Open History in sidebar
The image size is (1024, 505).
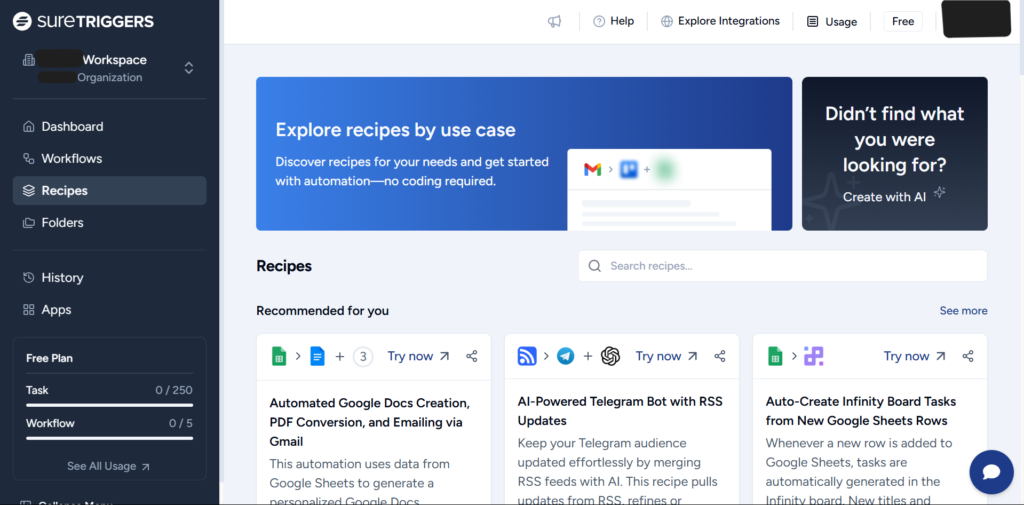click(x=110, y=278)
